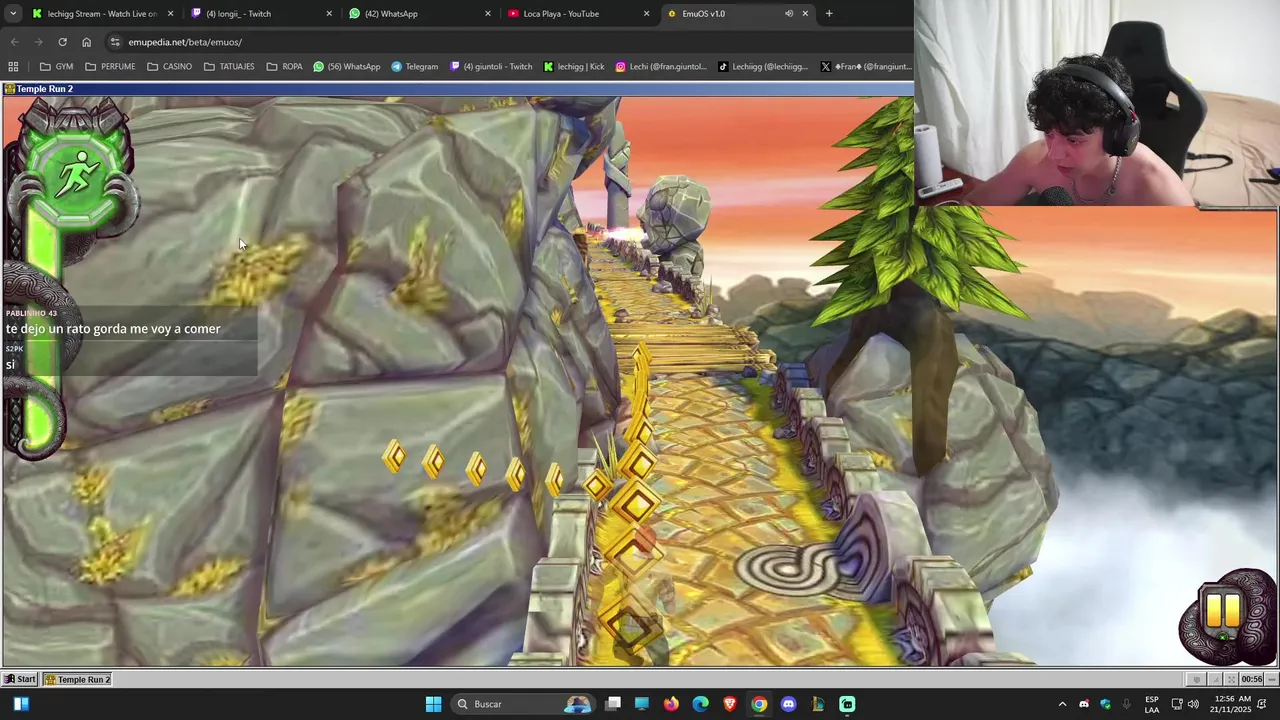Open the Telegram bookmark
The image size is (1280, 720).
point(415,67)
